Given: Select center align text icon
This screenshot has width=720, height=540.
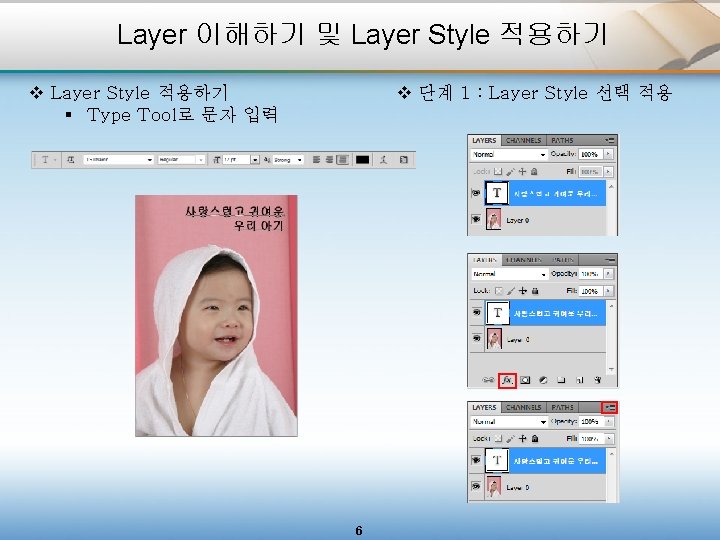Looking at the screenshot, I should tap(329, 160).
